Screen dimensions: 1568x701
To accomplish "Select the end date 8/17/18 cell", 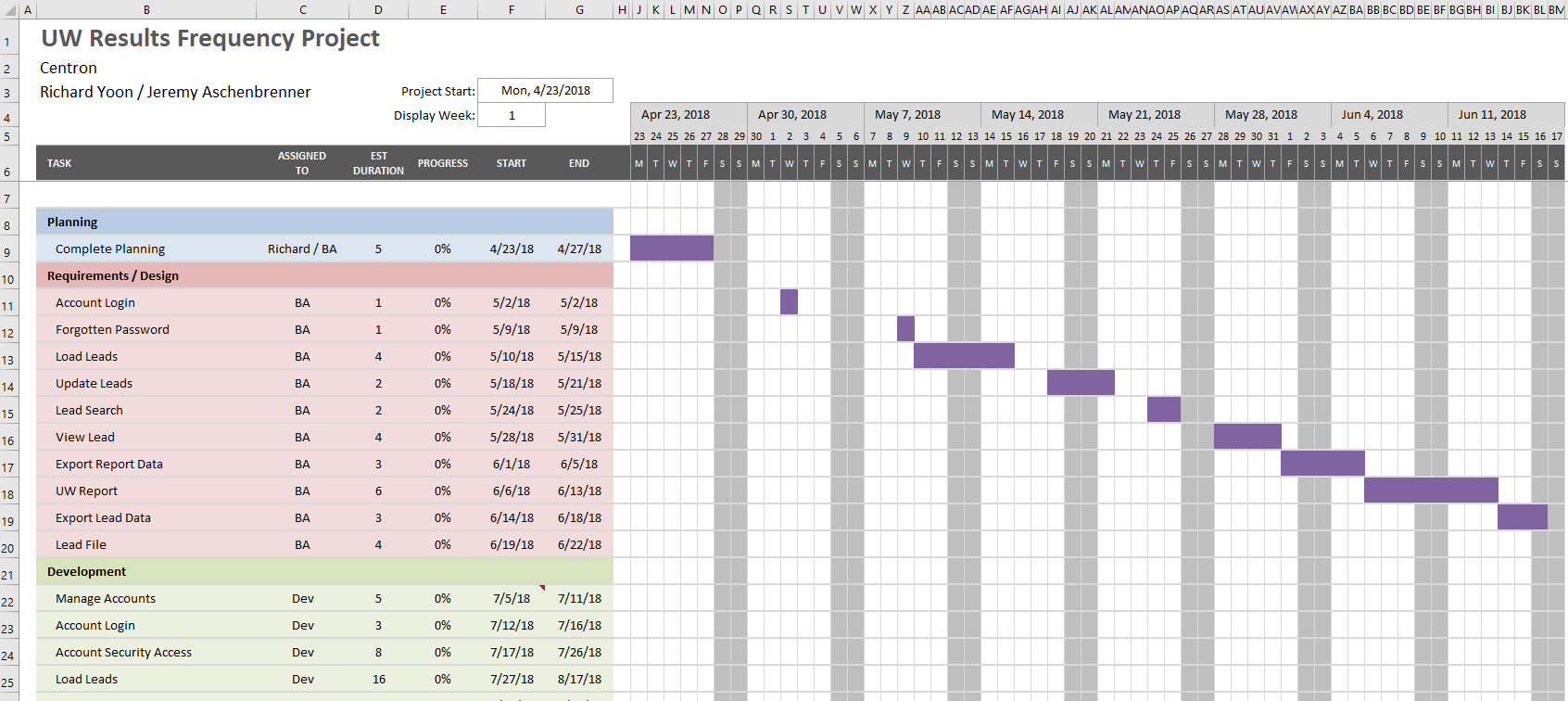I will tap(579, 679).
